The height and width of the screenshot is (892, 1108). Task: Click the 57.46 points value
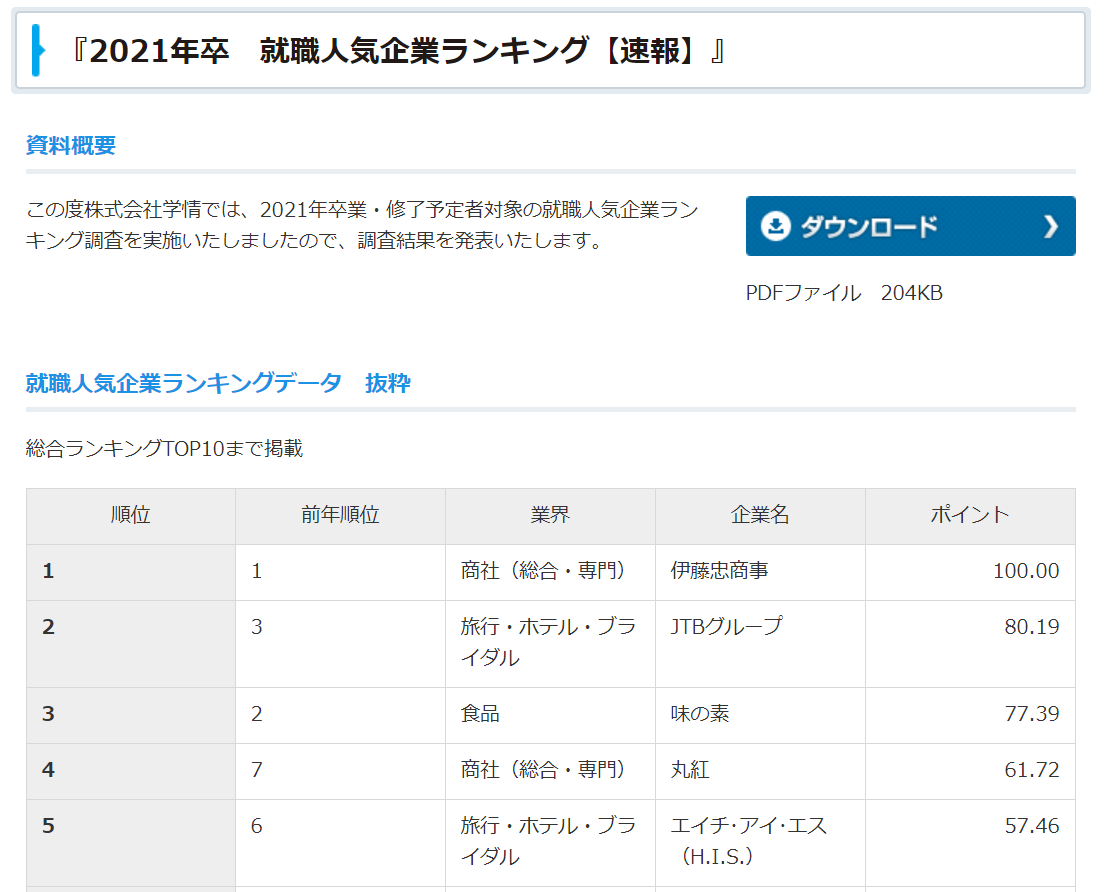click(x=1032, y=826)
